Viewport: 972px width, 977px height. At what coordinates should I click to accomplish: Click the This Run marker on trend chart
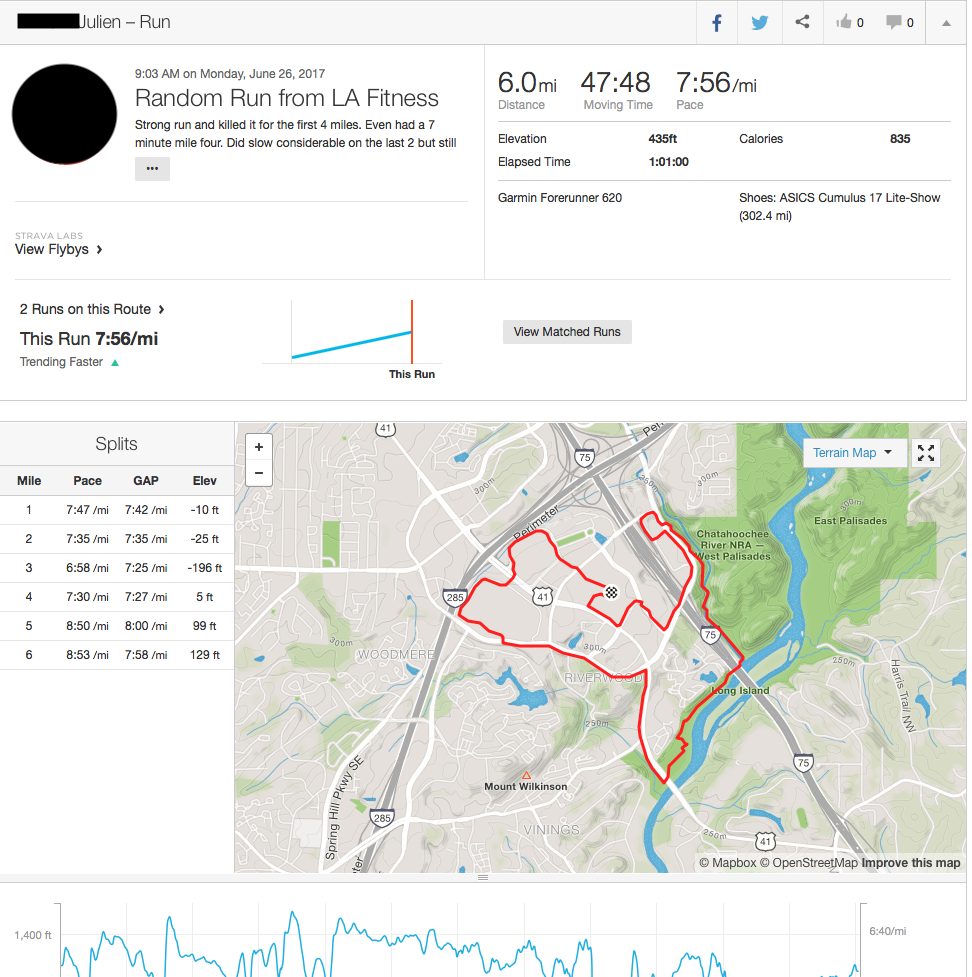(x=411, y=333)
